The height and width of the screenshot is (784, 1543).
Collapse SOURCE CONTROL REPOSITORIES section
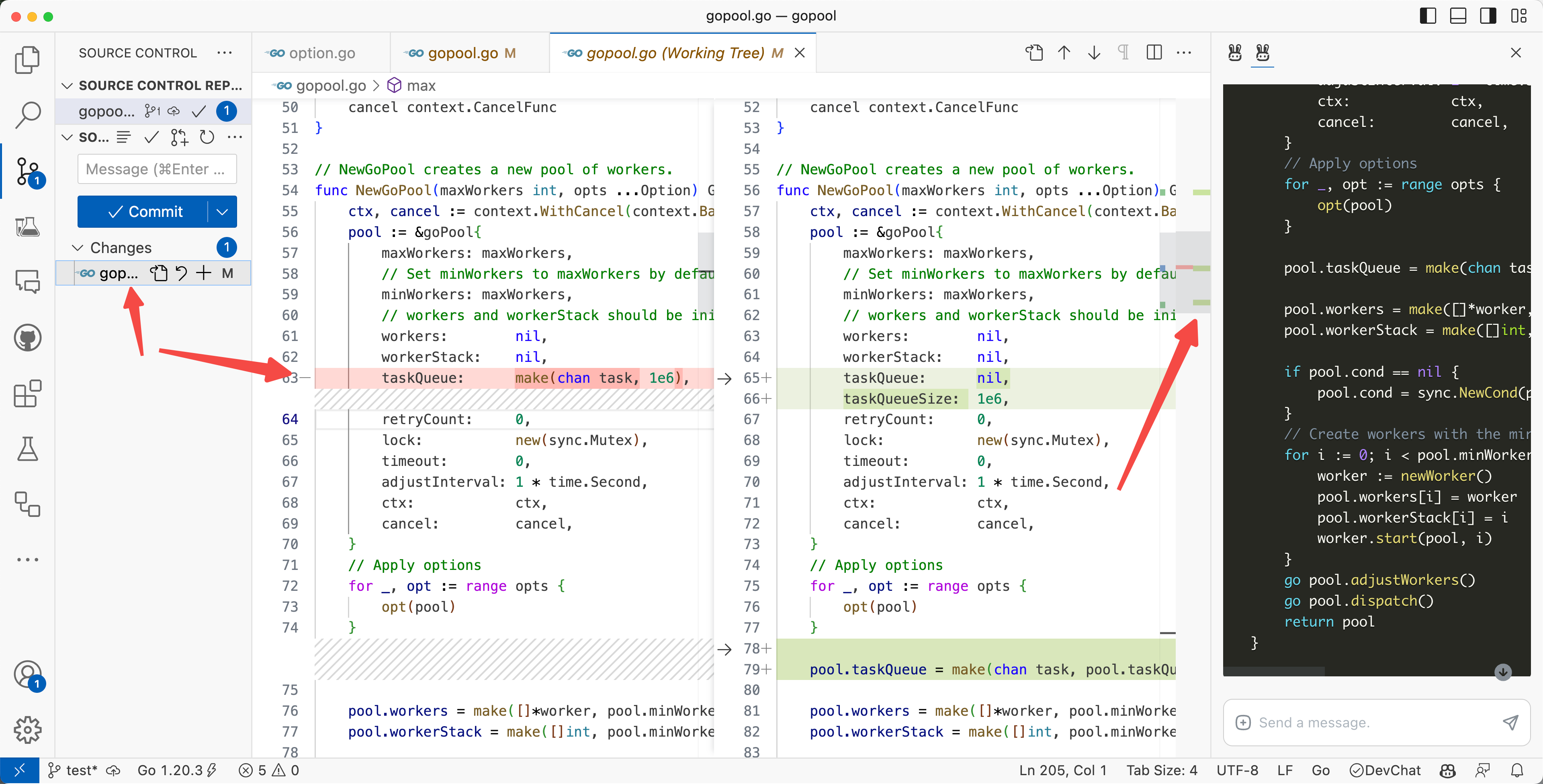[66, 85]
